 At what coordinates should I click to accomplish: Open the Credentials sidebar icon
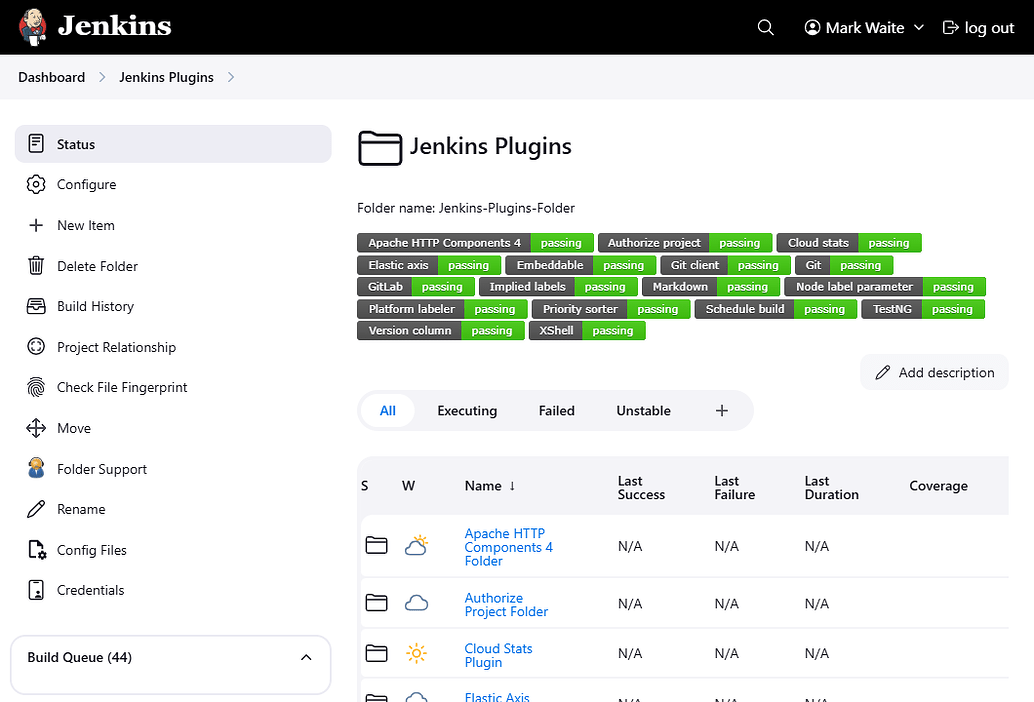coord(35,590)
